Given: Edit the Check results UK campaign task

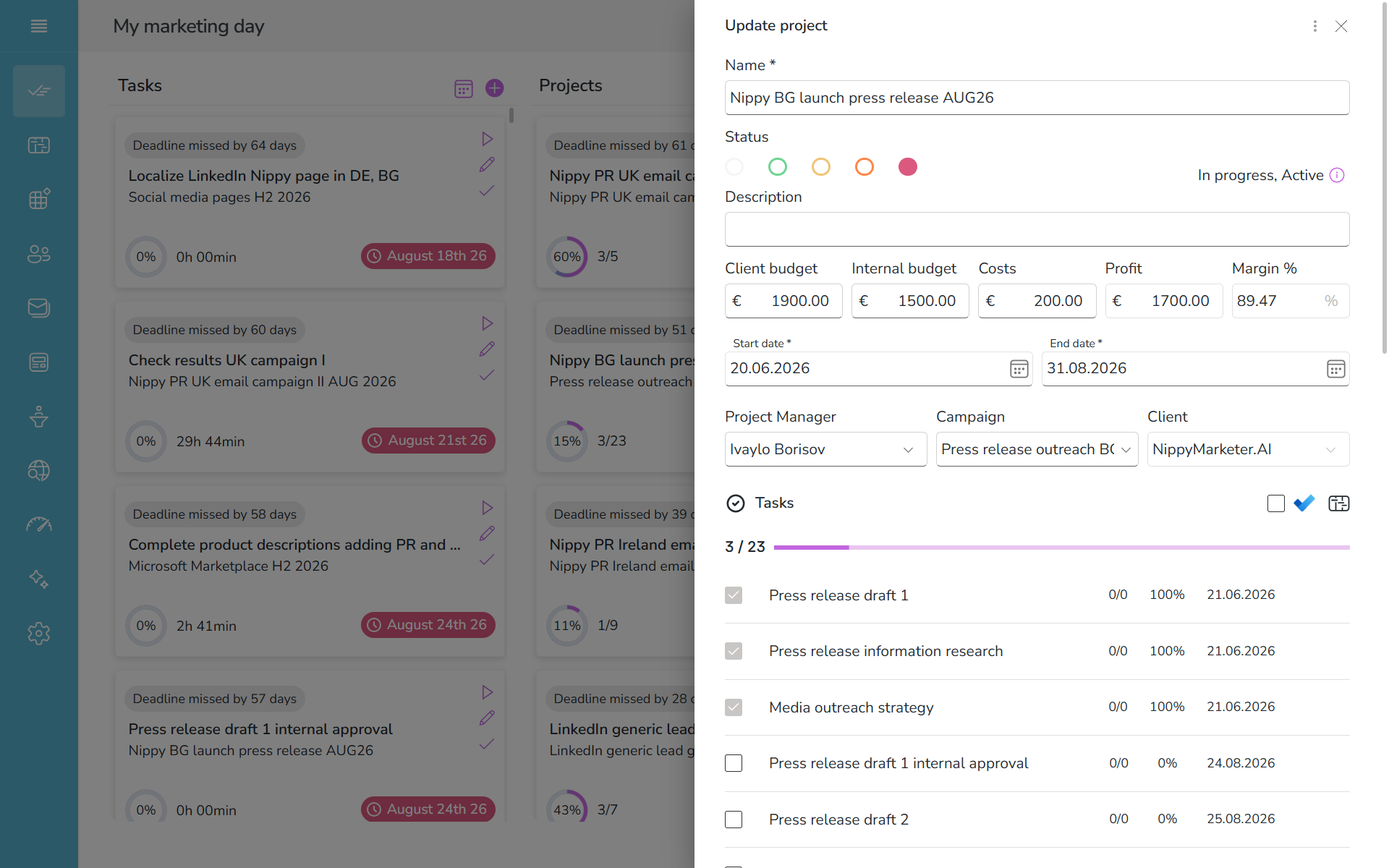Looking at the screenshot, I should point(487,349).
